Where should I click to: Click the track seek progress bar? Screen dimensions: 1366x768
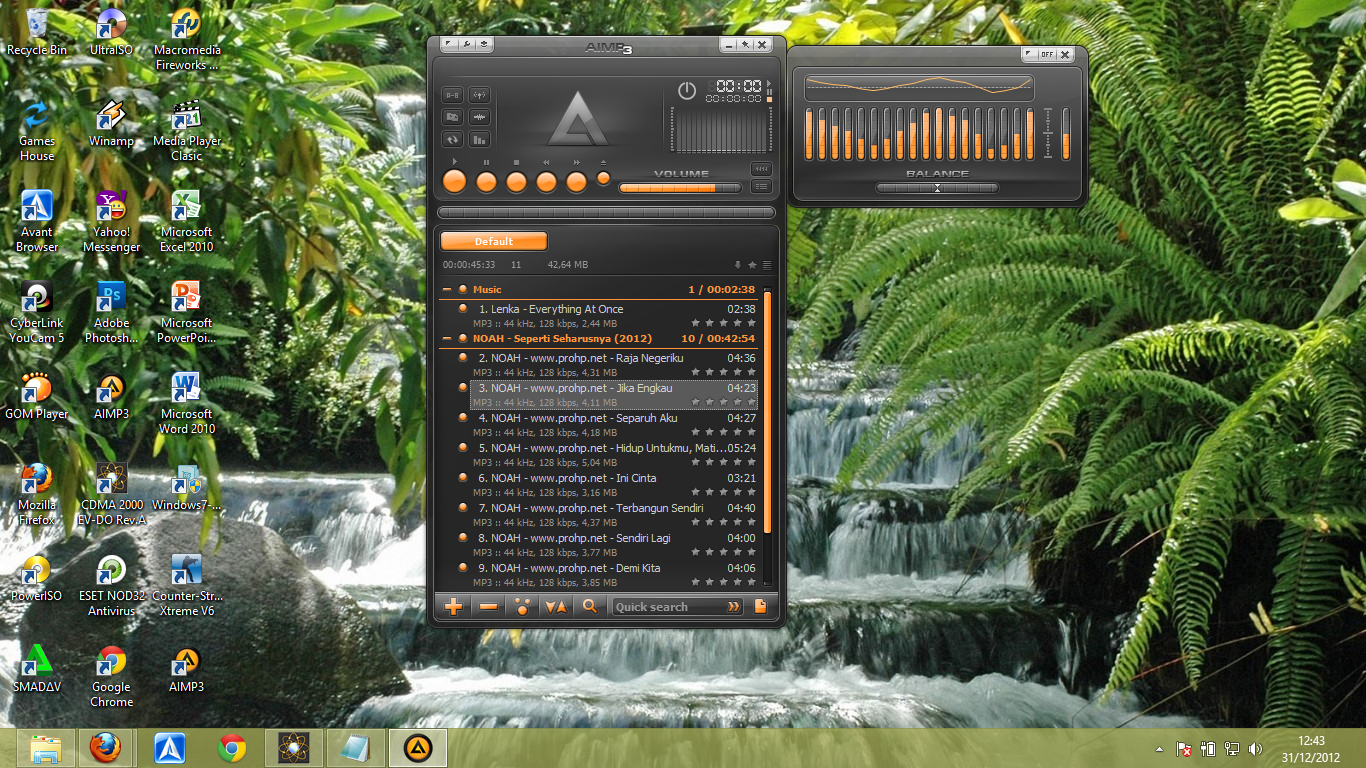606,212
